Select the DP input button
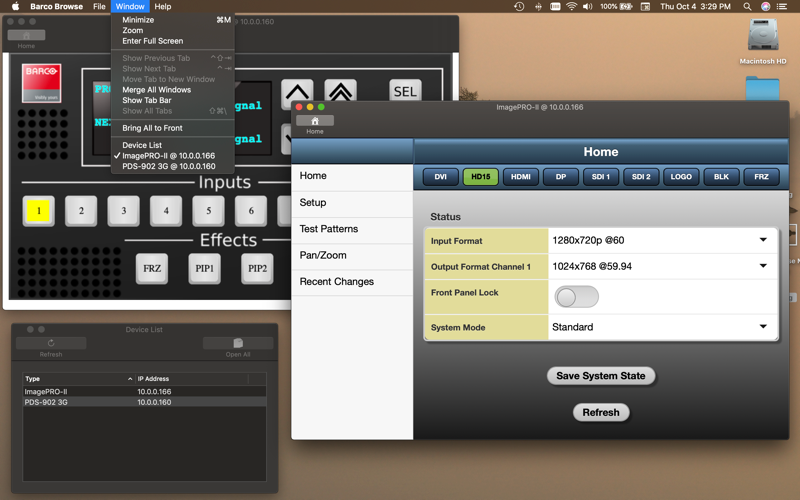Image resolution: width=800 pixels, height=500 pixels. tap(561, 177)
